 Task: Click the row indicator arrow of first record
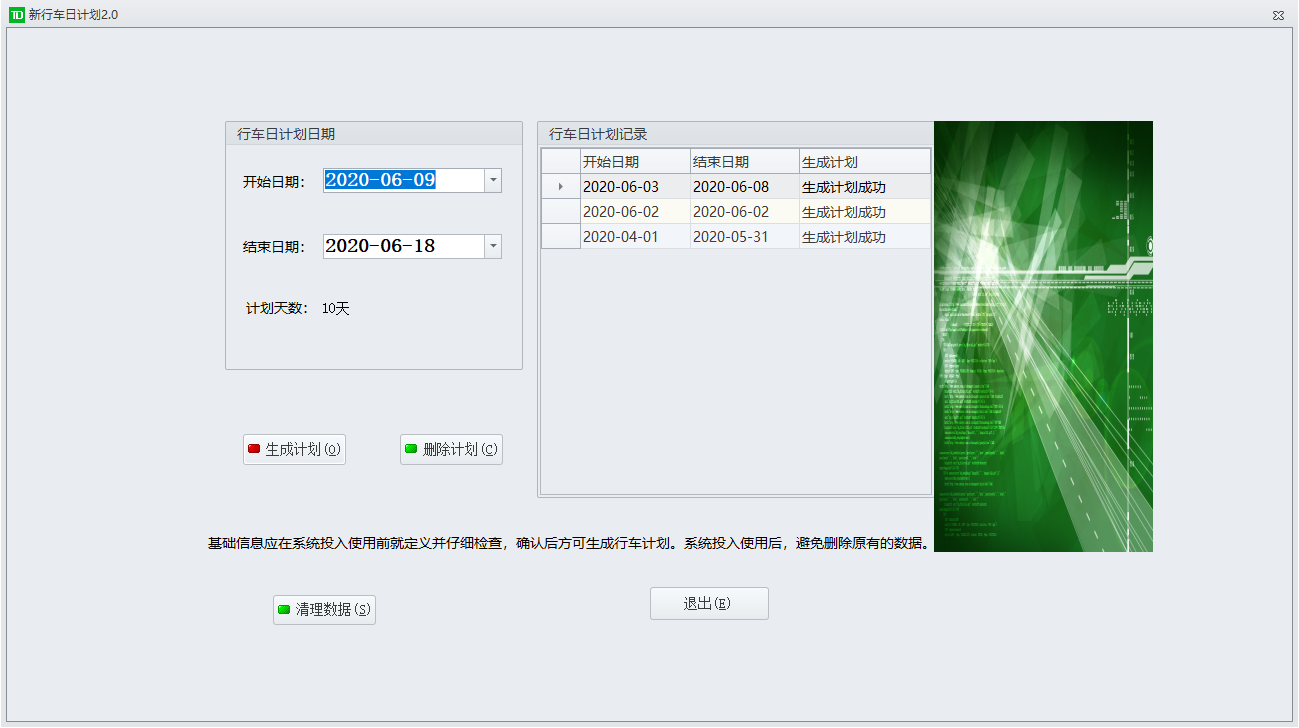(560, 187)
